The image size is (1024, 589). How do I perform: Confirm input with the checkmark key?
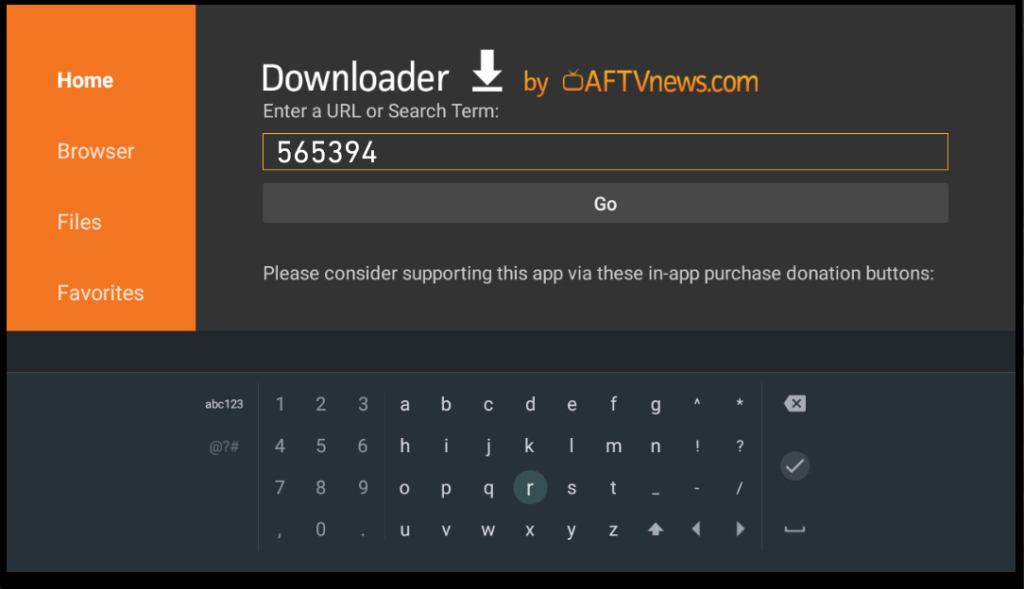(x=795, y=466)
